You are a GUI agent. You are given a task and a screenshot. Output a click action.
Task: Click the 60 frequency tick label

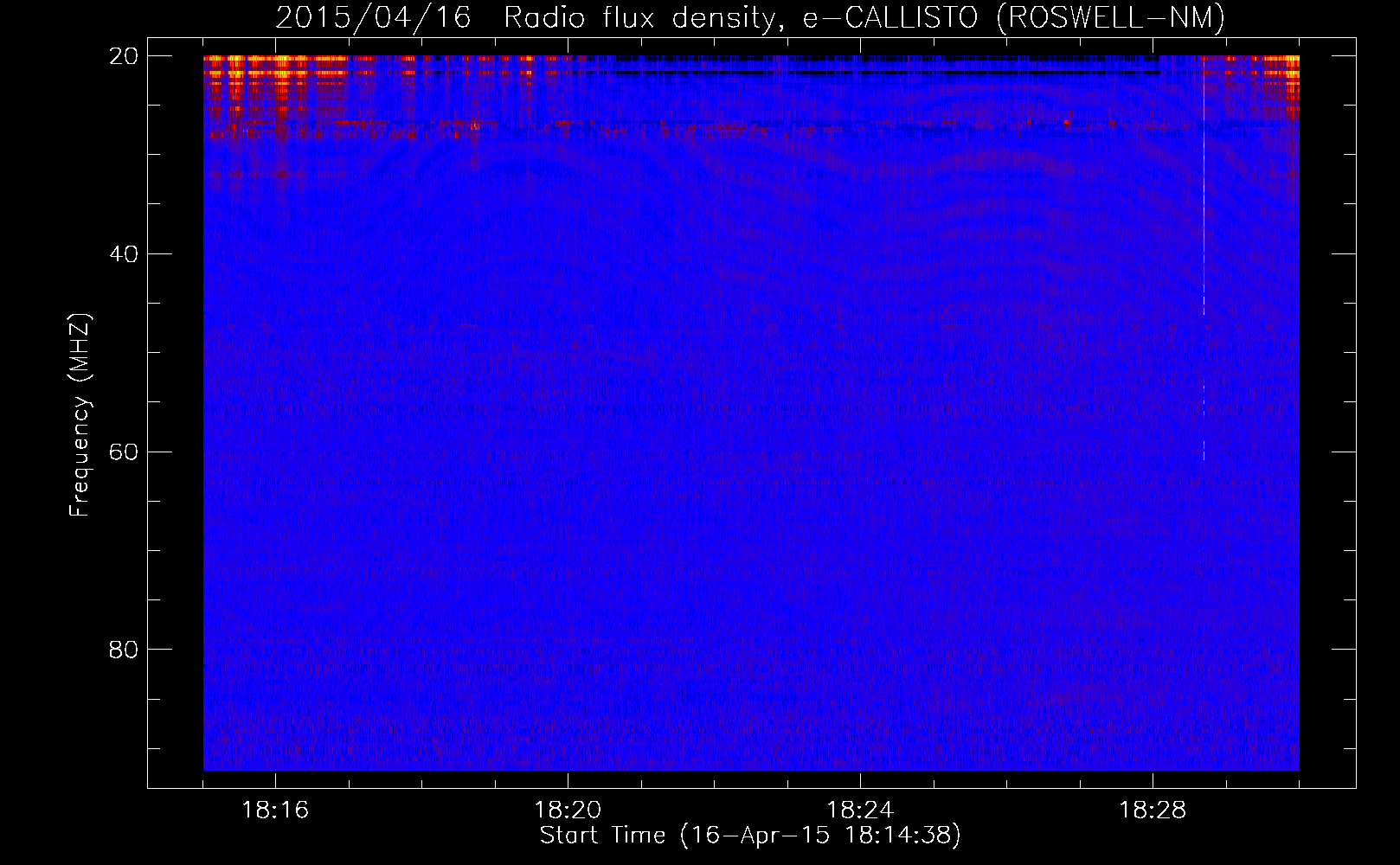click(125, 452)
